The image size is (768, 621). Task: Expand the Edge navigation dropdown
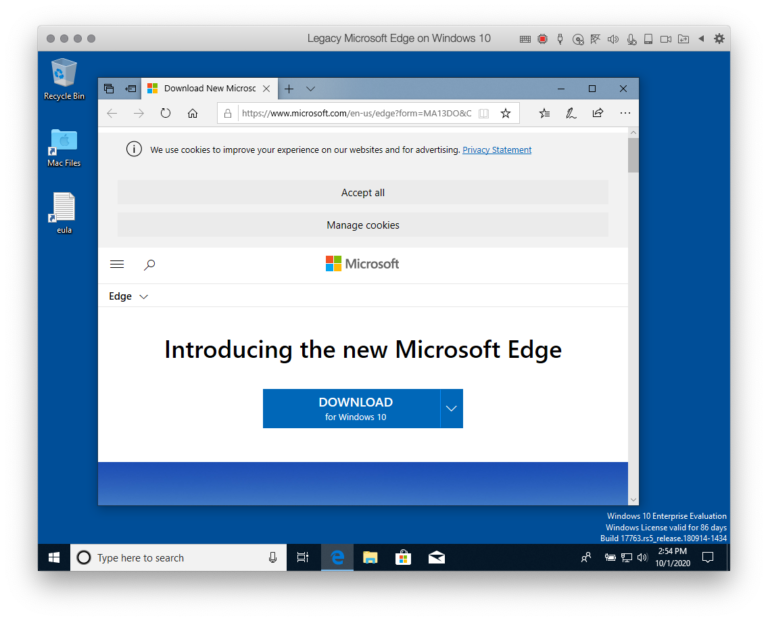[x=128, y=296]
